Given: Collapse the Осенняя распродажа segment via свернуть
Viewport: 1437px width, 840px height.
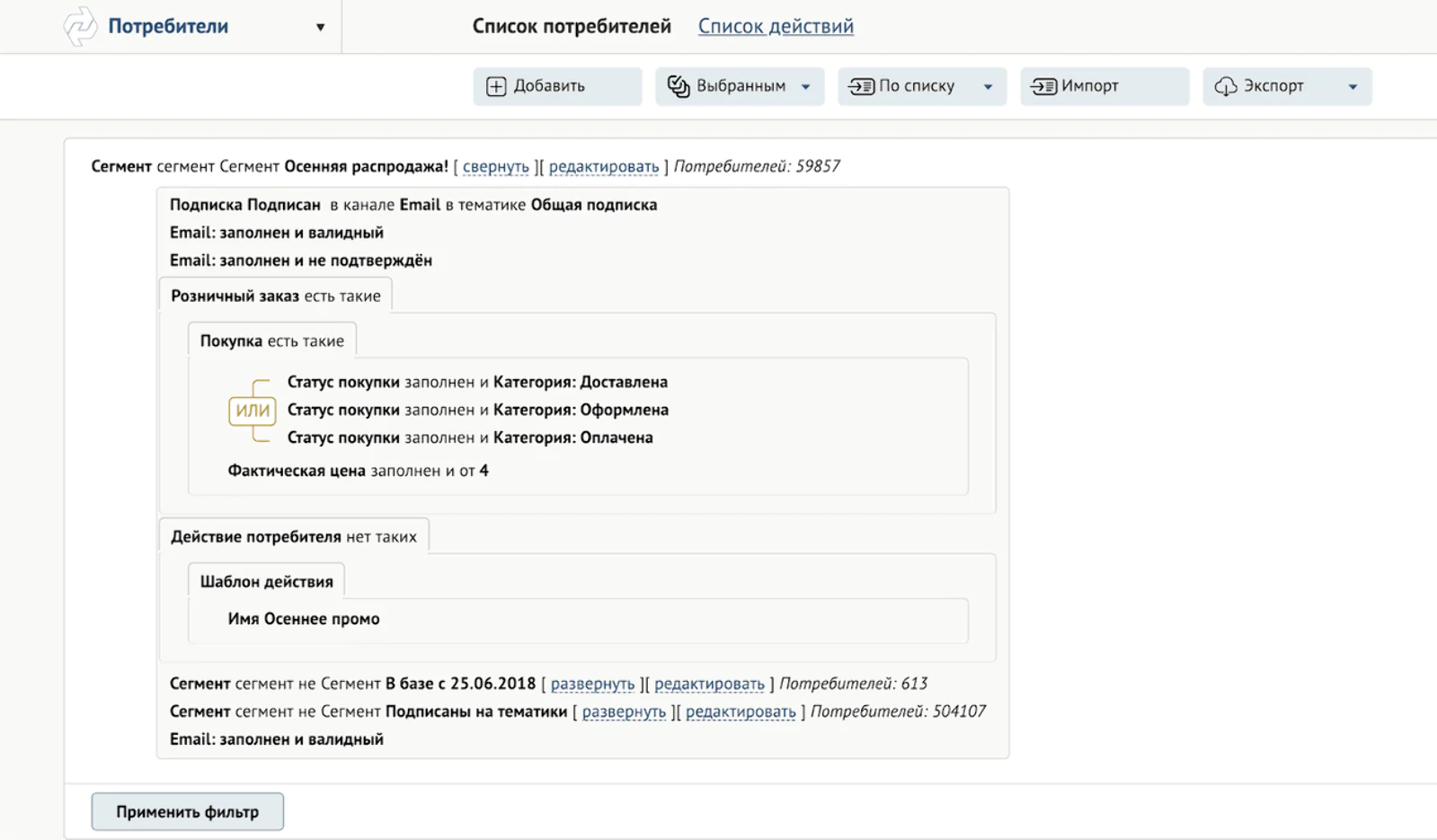Looking at the screenshot, I should click(x=496, y=166).
